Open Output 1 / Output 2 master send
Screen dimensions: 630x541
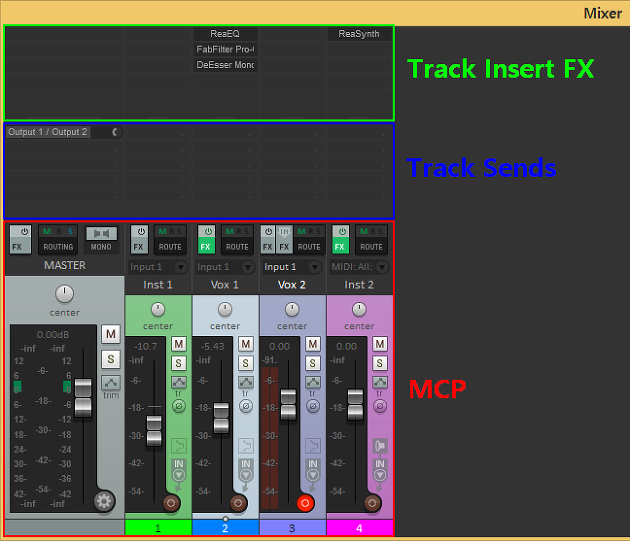point(48,132)
